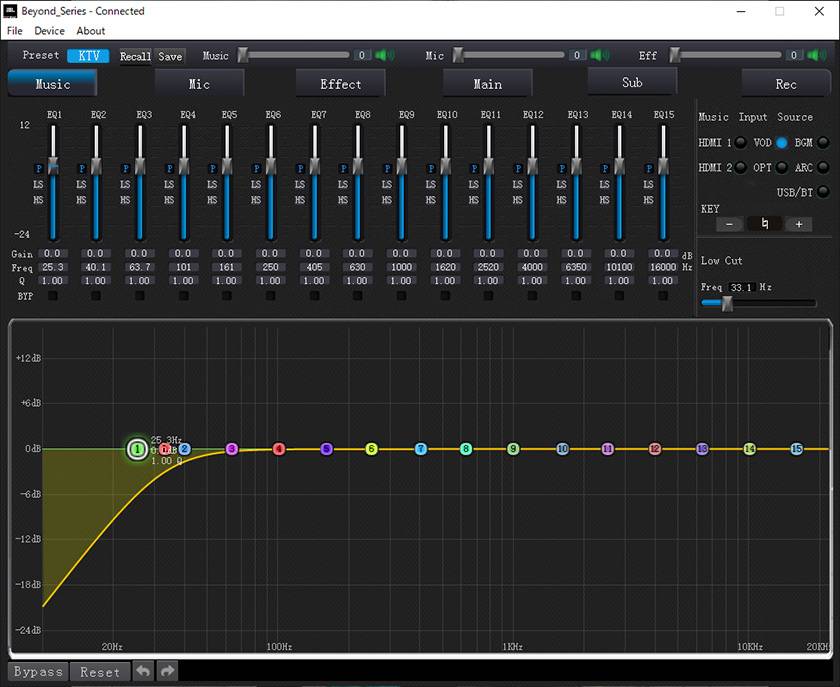840x687 pixels.
Task: Choose USB/BT input source
Action: pyautogui.click(x=823, y=192)
